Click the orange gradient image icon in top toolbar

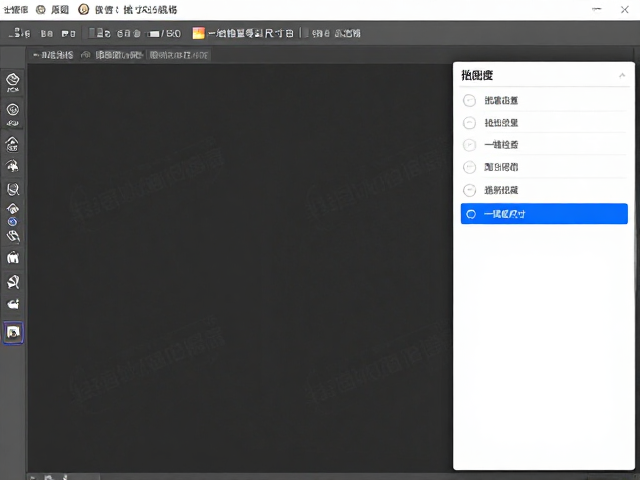tap(198, 33)
